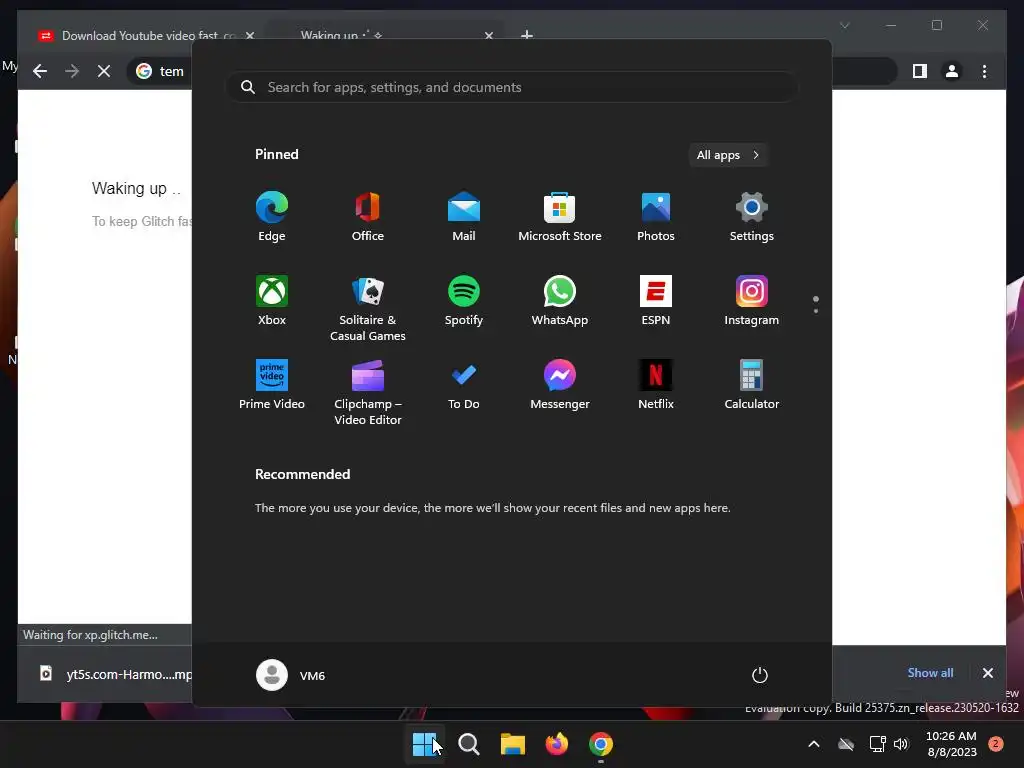Screen dimensions: 1024x768
Task: Launch Firefox from the taskbar
Action: click(x=556, y=744)
